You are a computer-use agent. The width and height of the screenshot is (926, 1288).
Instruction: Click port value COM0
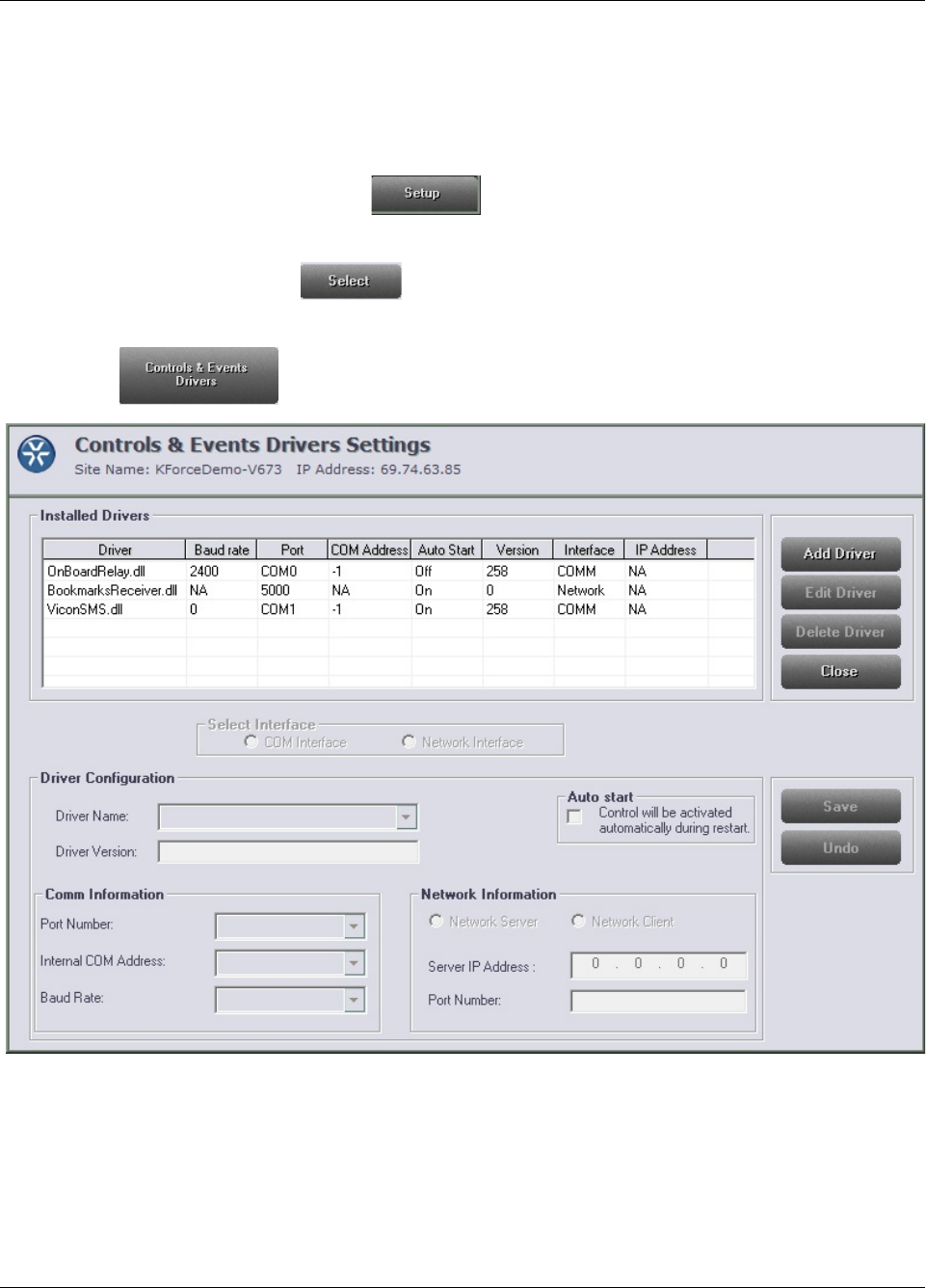(x=278, y=571)
